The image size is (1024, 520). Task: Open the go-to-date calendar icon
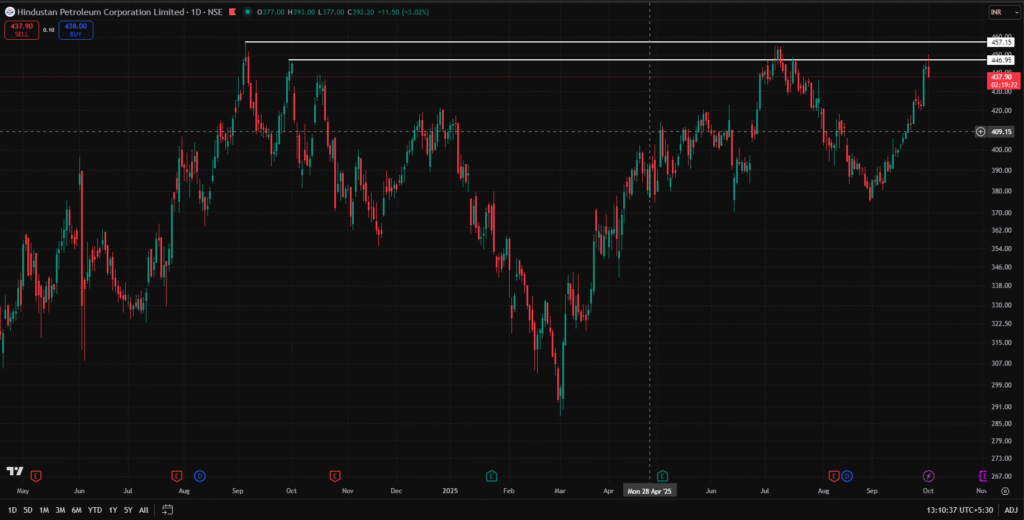tap(168, 510)
